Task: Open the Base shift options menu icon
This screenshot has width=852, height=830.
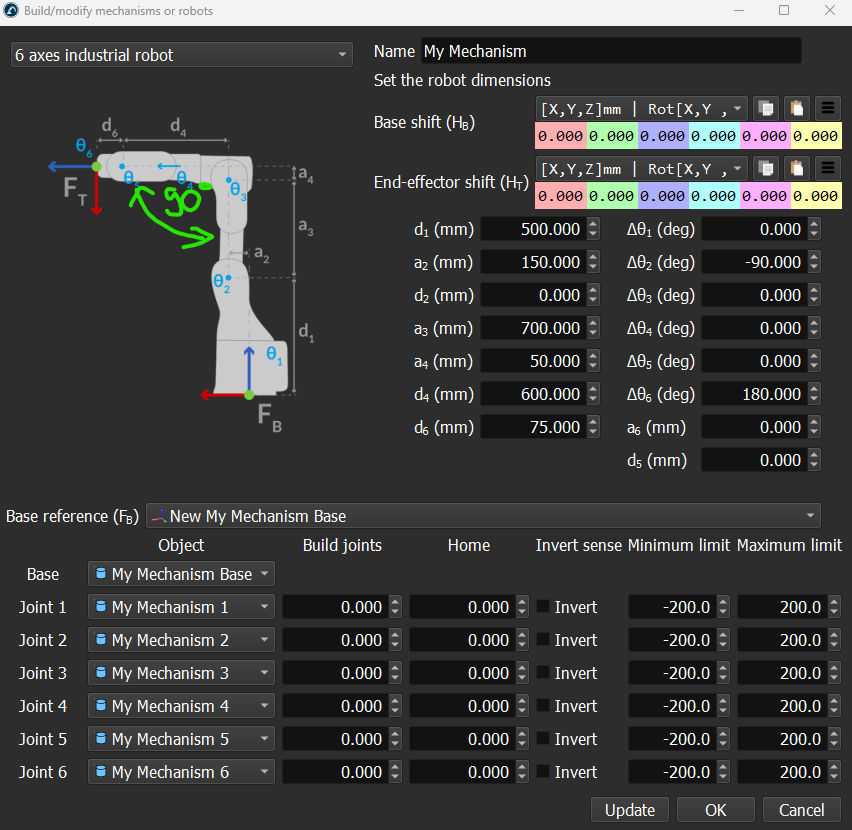Action: tap(827, 108)
